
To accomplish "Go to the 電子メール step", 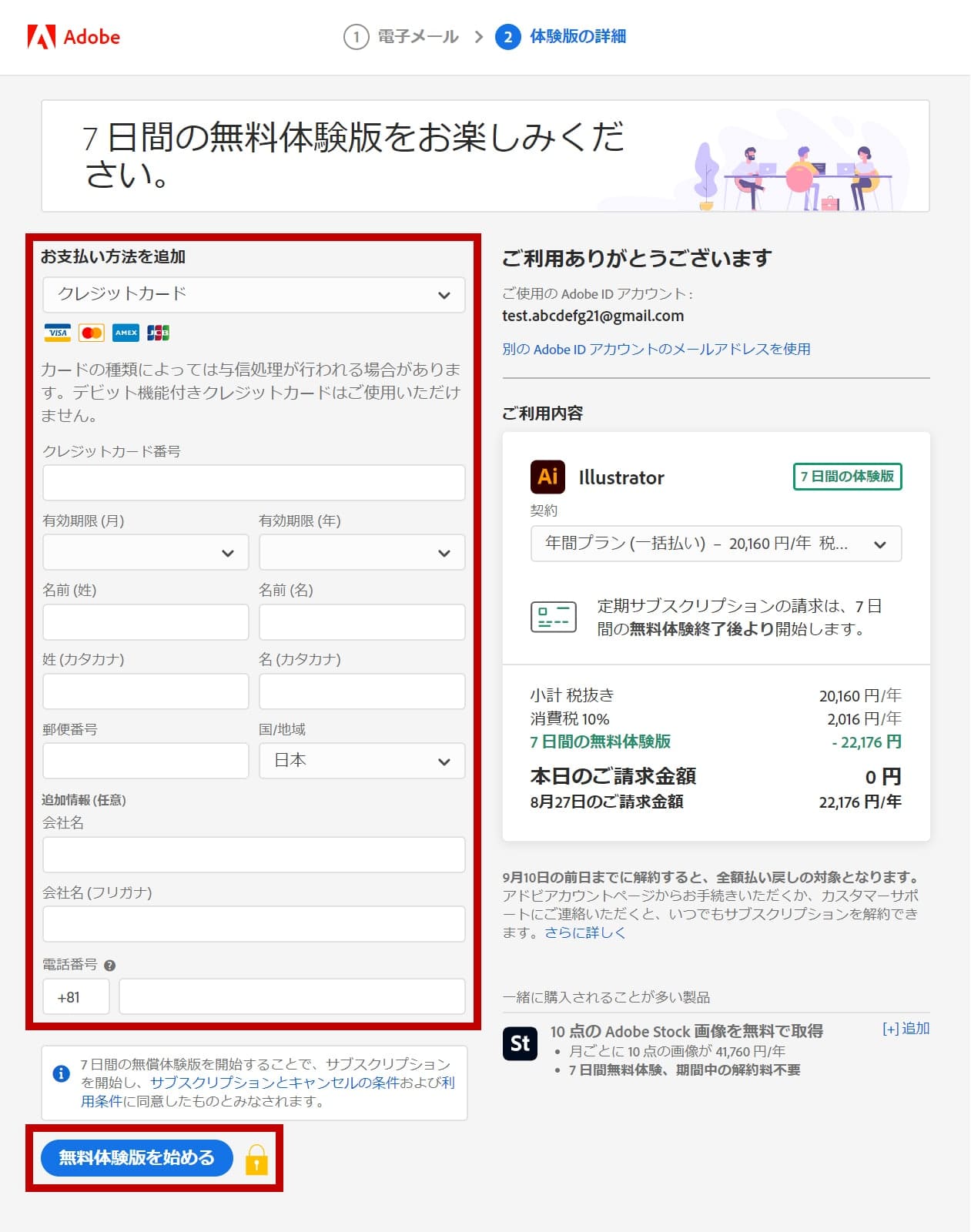I will [x=418, y=36].
